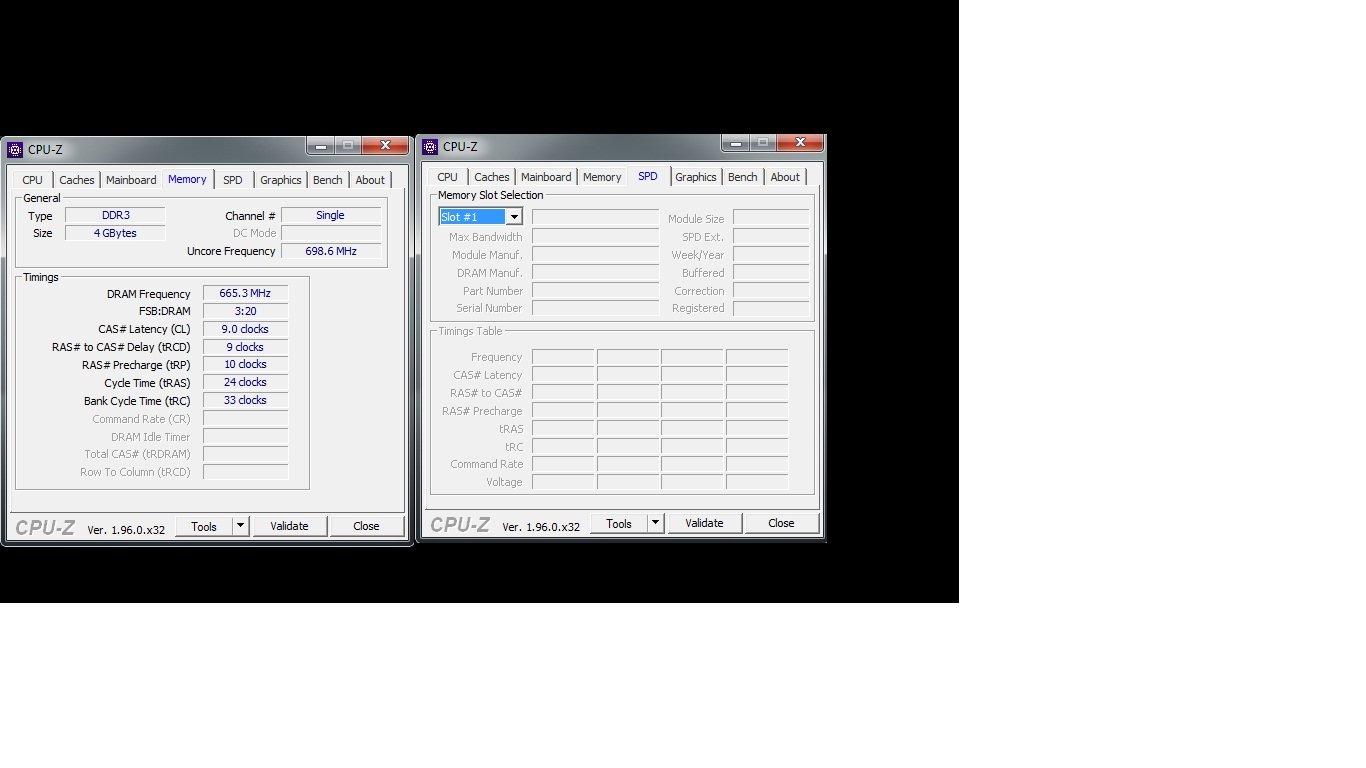Screen dimensions: 1366x768
Task: Click the CPU-Z app icon in the left window title bar
Action: (15, 150)
